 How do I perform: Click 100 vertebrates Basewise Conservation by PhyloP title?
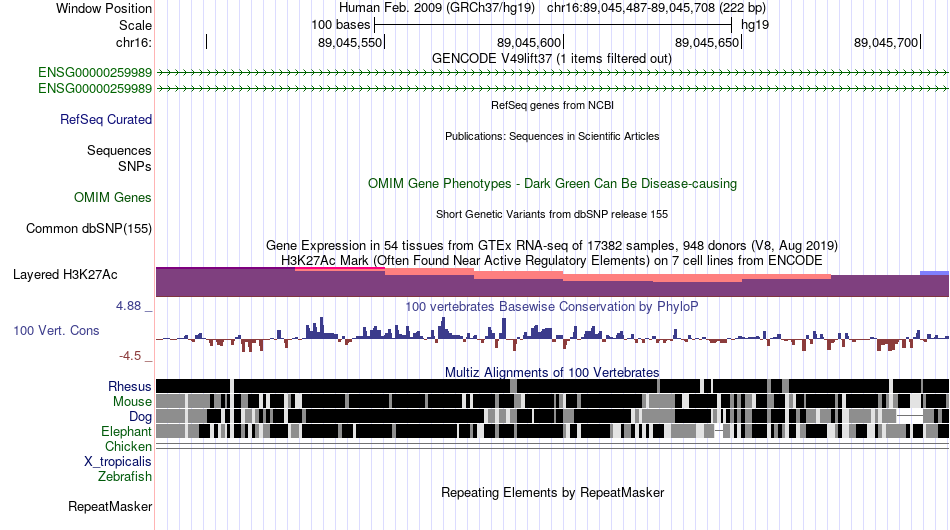tap(552, 306)
